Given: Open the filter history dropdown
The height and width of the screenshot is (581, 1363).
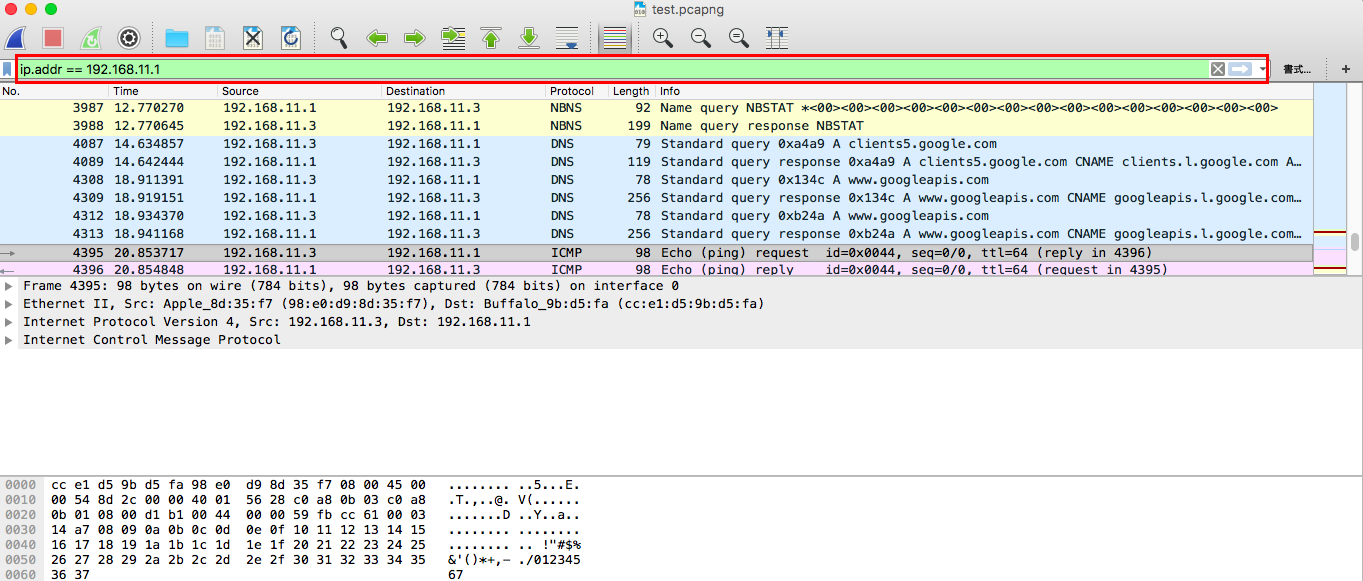Looking at the screenshot, I should 1263,69.
